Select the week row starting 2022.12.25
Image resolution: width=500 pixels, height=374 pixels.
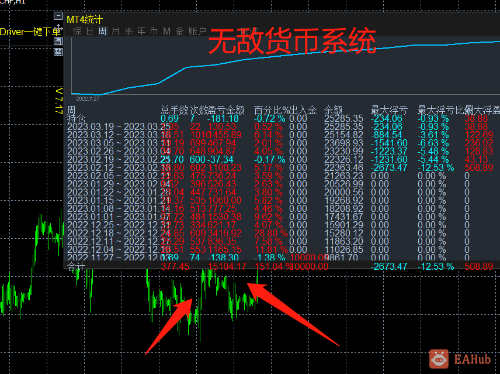click(282, 225)
